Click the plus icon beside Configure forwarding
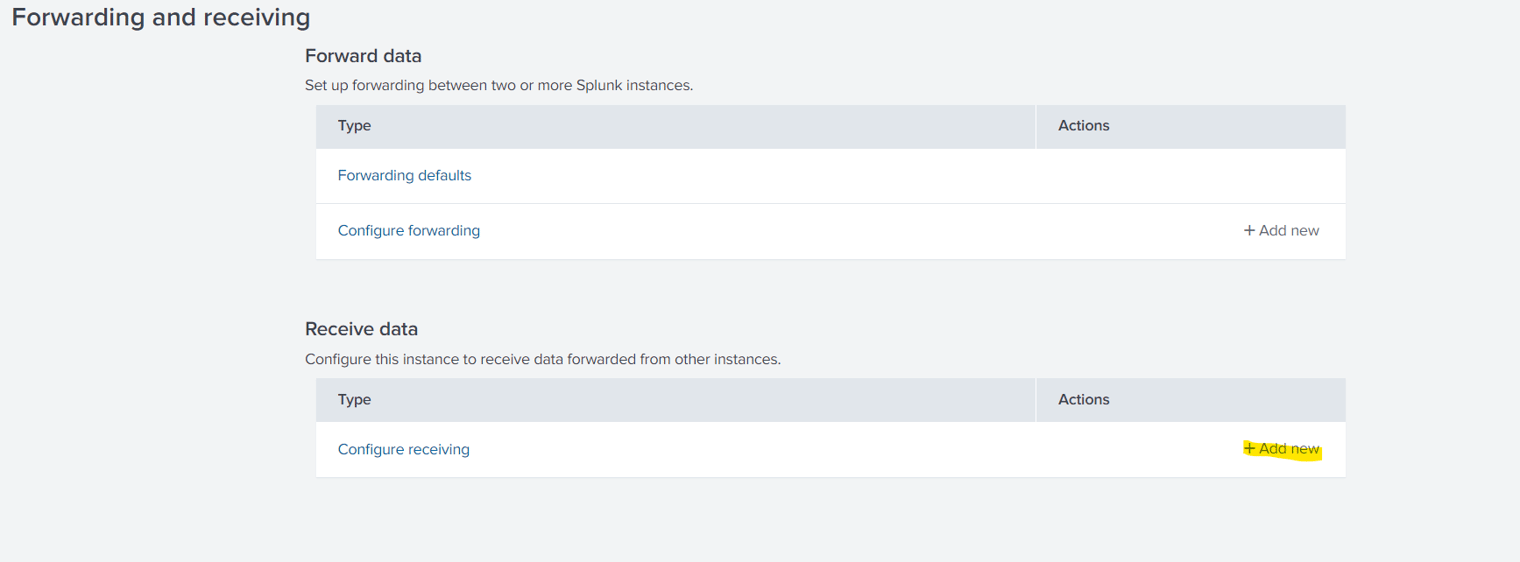The image size is (1520, 562). point(1249,231)
